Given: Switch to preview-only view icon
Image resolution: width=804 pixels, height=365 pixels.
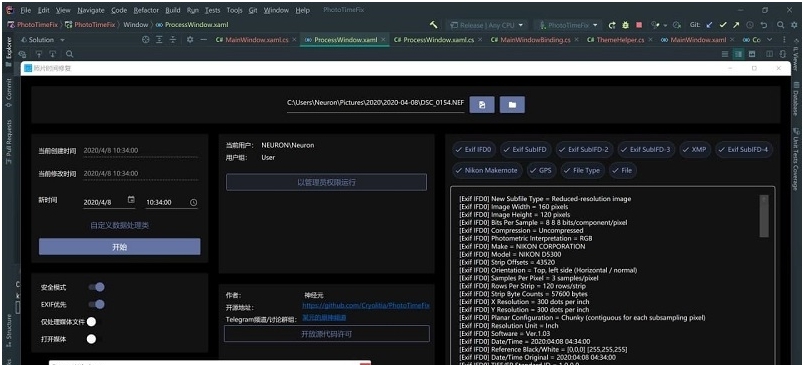Looking at the screenshot, I should pyautogui.click(x=752, y=54).
